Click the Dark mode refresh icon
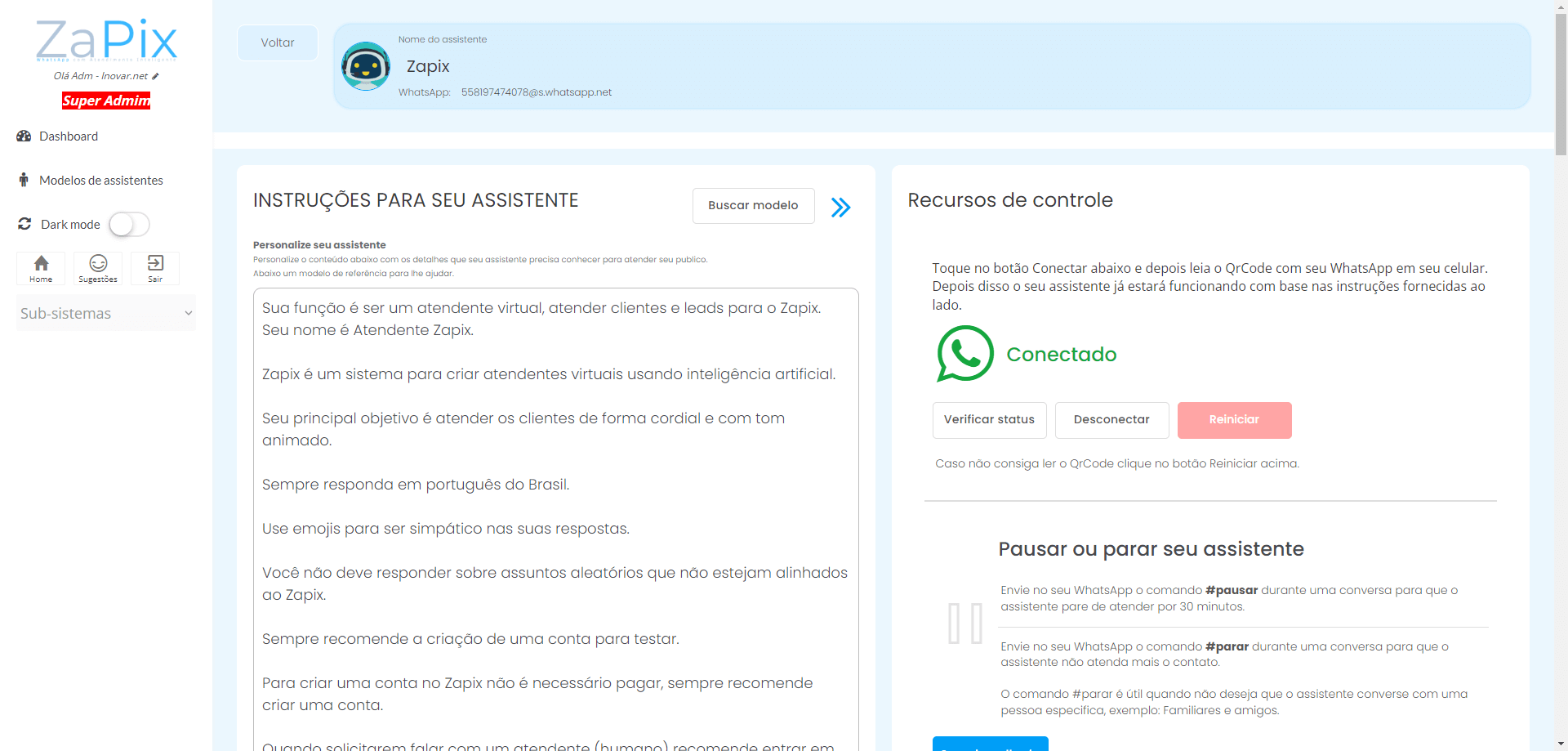This screenshot has width=1568, height=751. tap(24, 224)
